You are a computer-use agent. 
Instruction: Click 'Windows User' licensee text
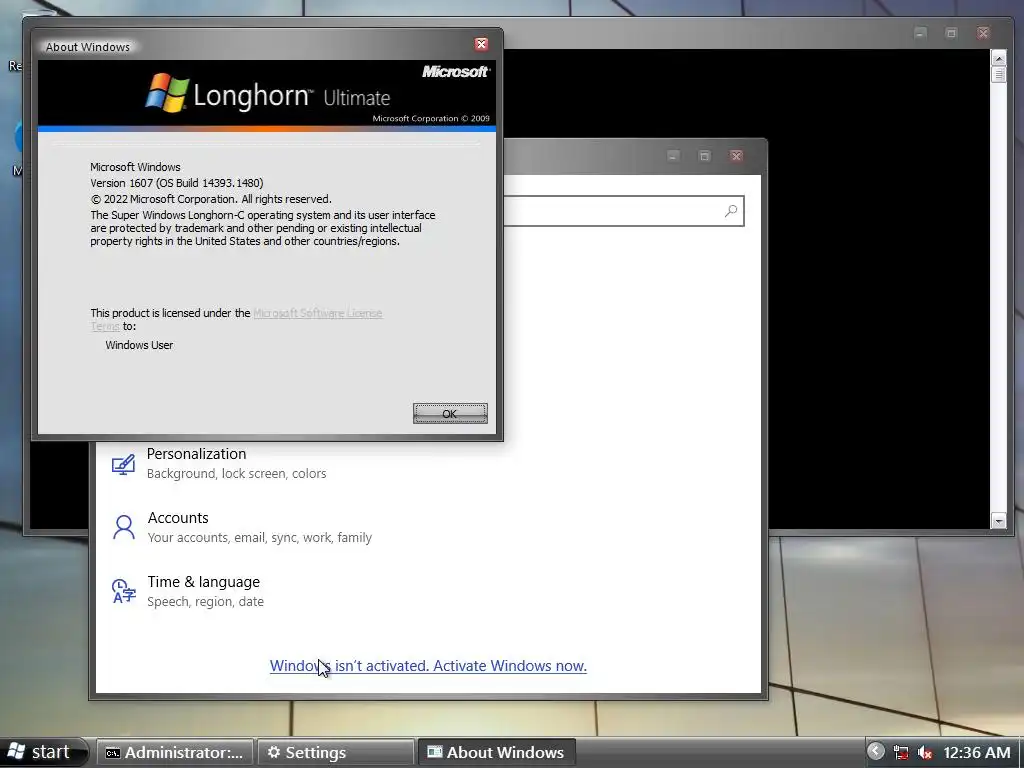click(x=139, y=345)
